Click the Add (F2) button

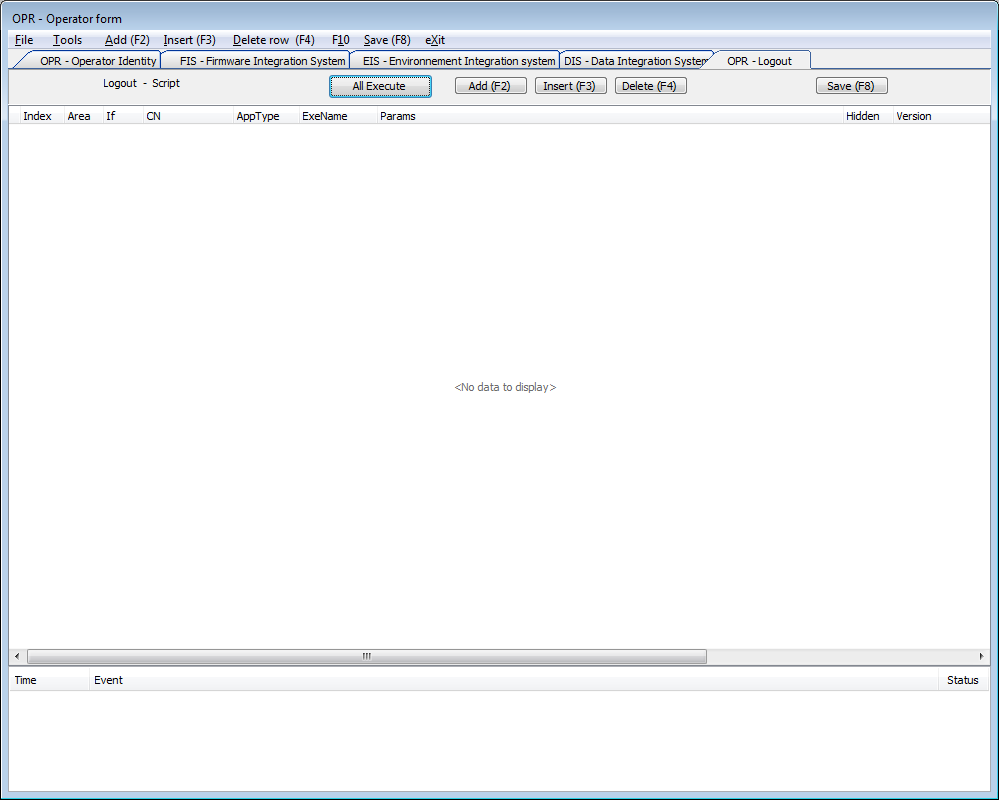click(490, 86)
